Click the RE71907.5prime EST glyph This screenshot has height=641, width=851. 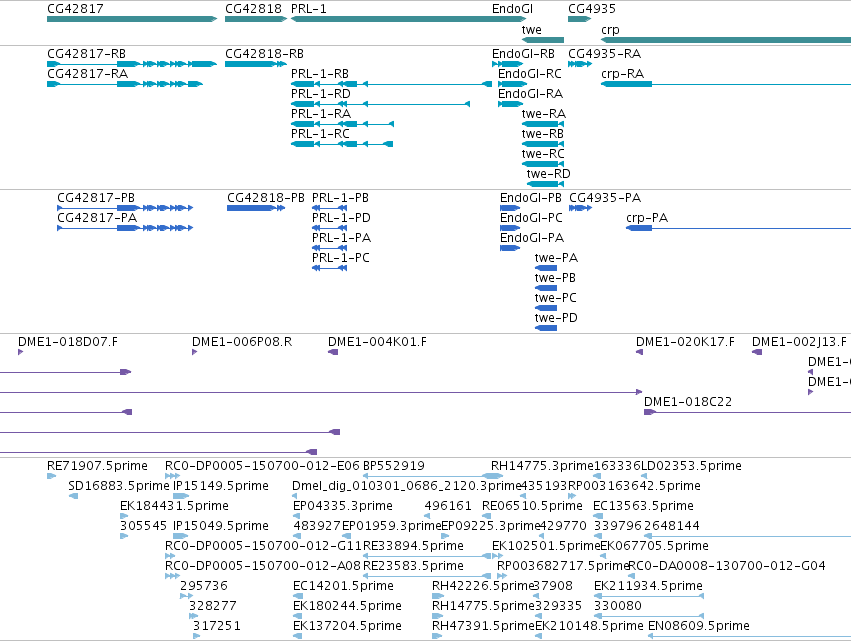(52, 476)
